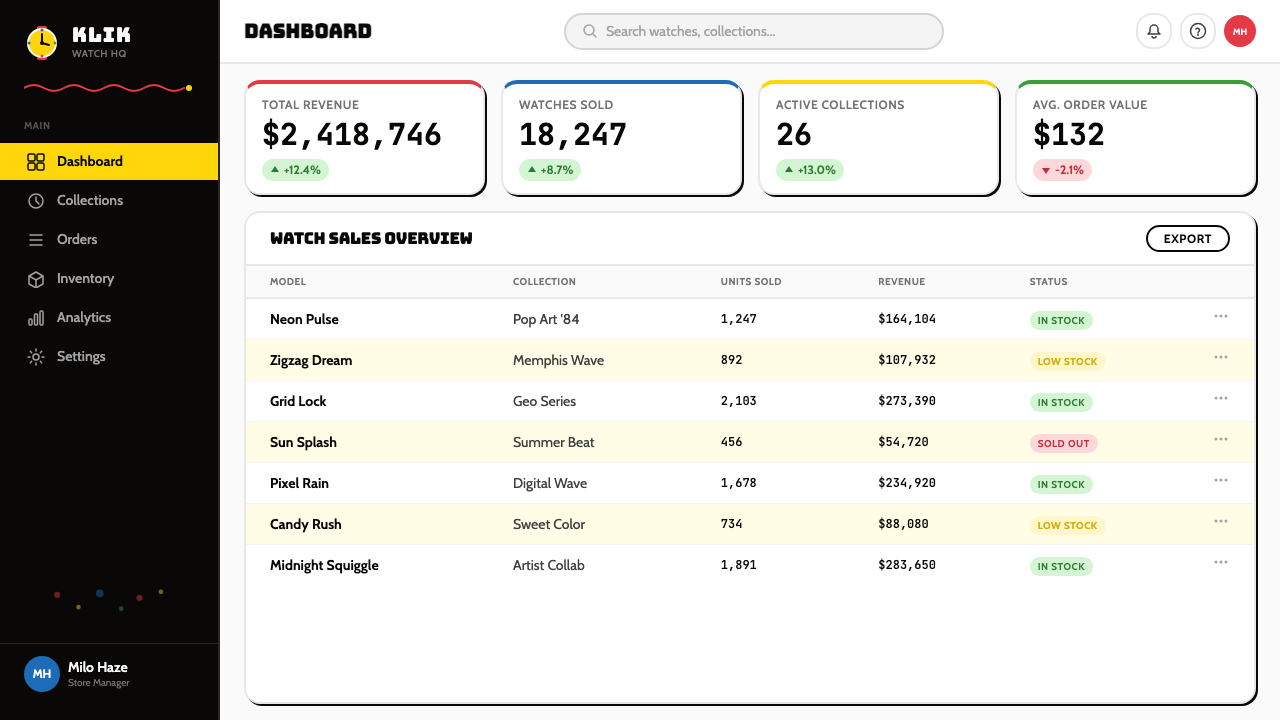Click the Orders list icon
This screenshot has height=720, width=1280.
point(36,240)
